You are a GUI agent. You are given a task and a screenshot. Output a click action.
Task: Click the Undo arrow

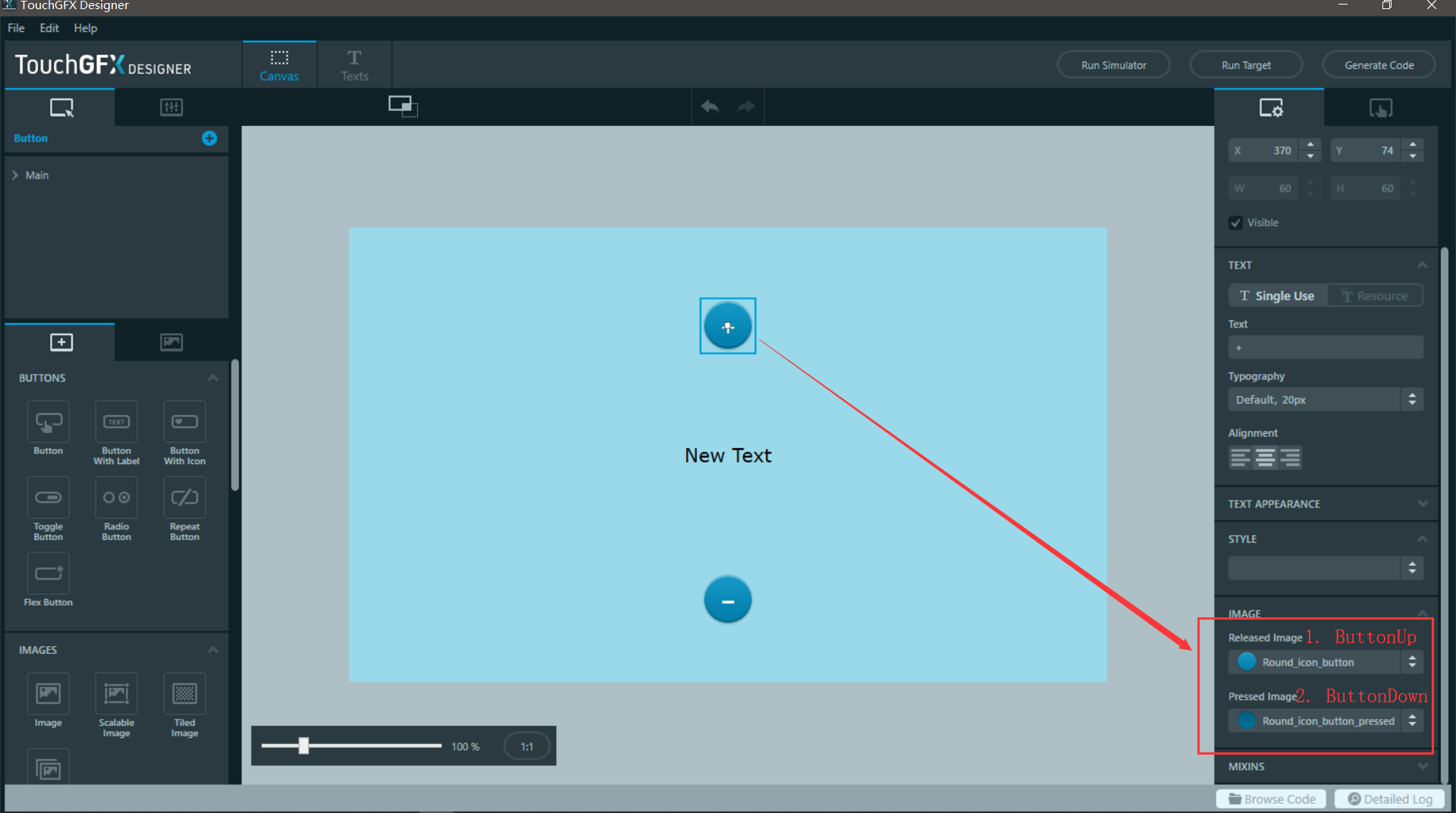tap(710, 106)
